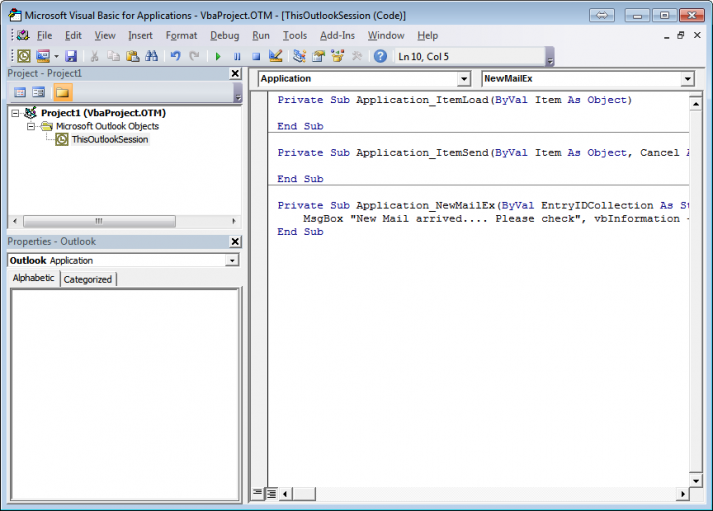Image resolution: width=713 pixels, height=511 pixels.
Task: Click the Run Sub (play) icon
Action: [x=219, y=57]
